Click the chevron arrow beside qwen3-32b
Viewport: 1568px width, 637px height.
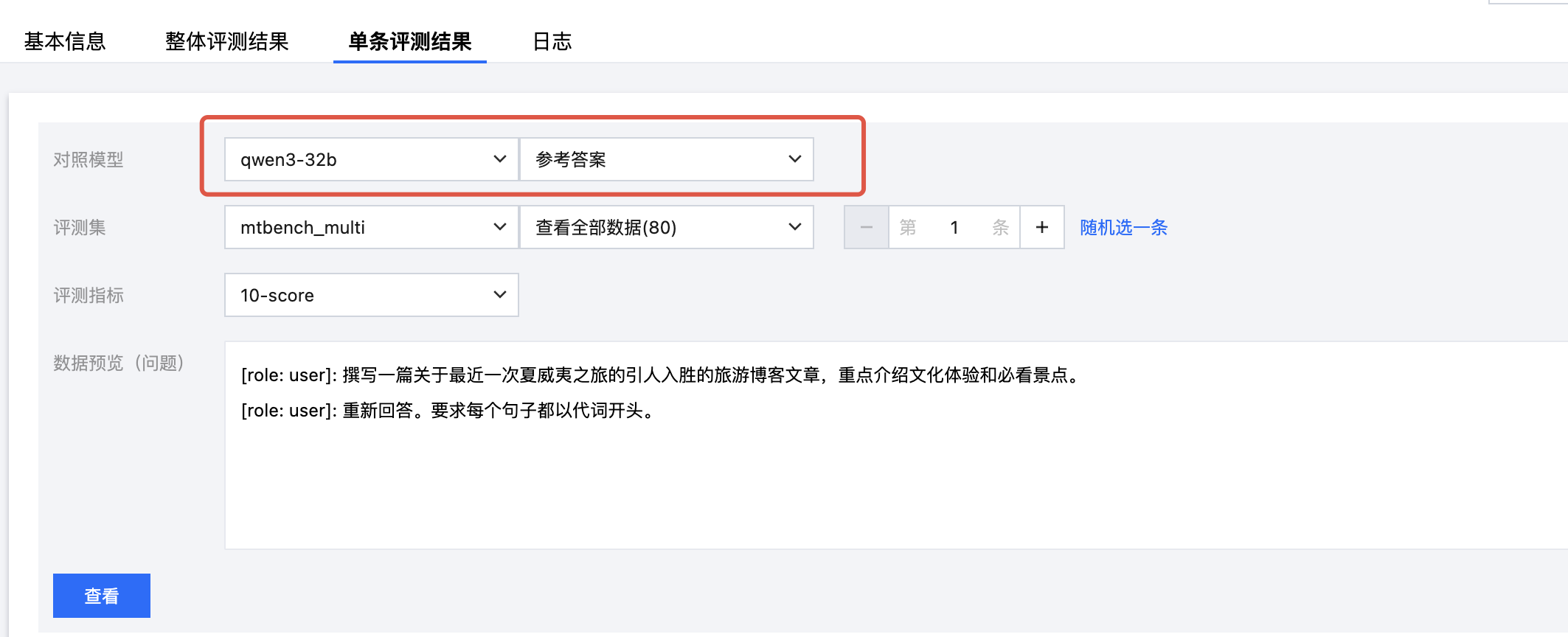(499, 159)
